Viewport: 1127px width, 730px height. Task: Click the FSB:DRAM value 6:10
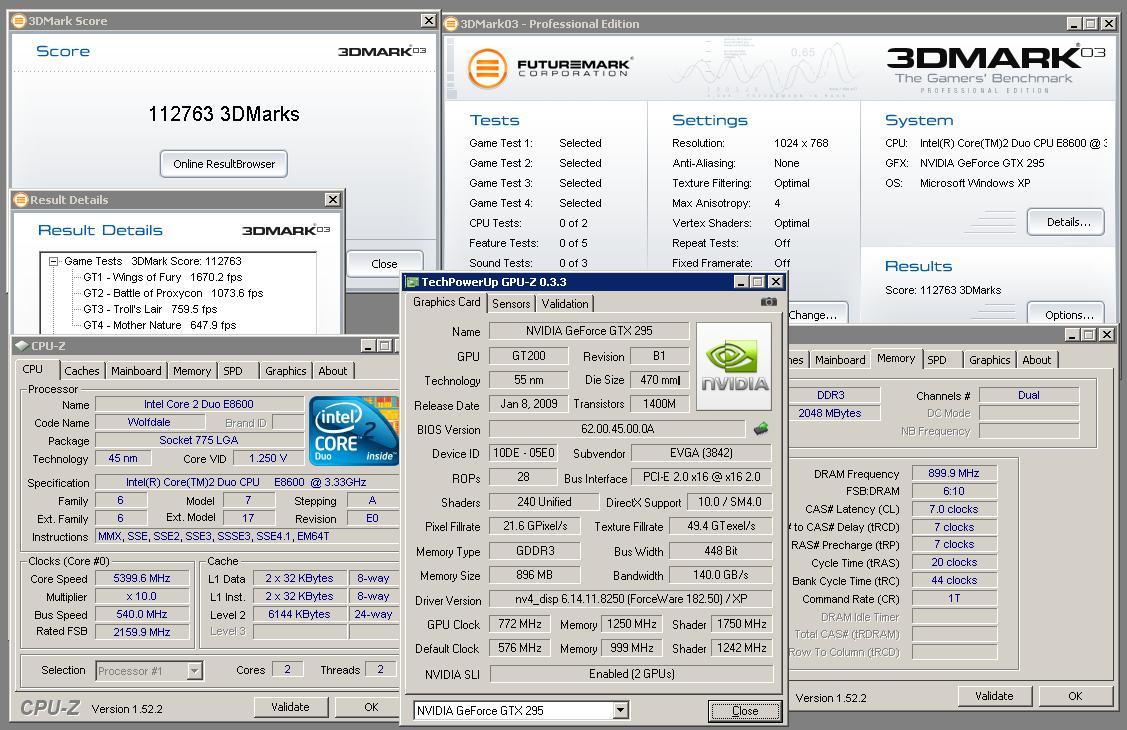[x=954, y=491]
